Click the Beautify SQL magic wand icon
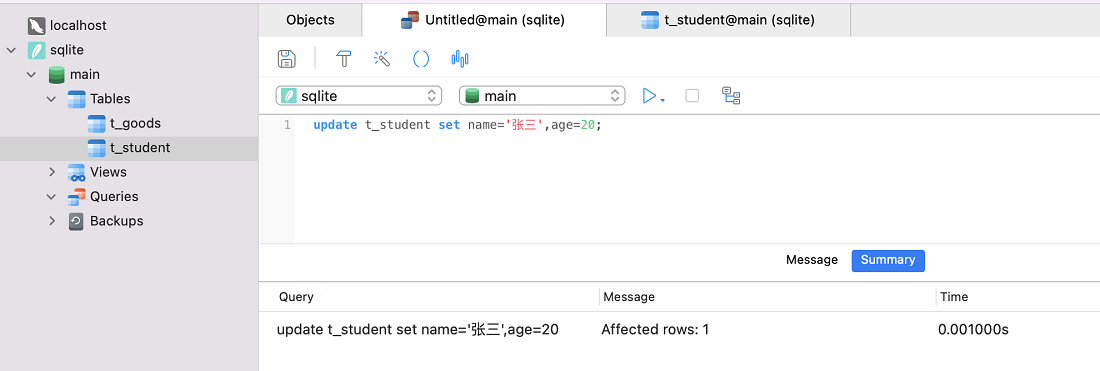Image resolution: width=1100 pixels, height=371 pixels. click(x=382, y=58)
